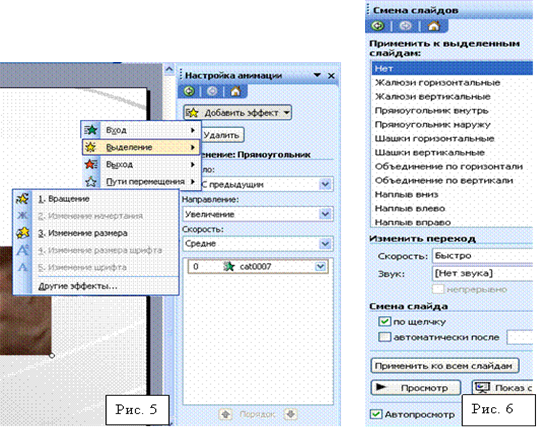Enable the автоматически после checkbox
The image size is (537, 428).
click(x=385, y=337)
